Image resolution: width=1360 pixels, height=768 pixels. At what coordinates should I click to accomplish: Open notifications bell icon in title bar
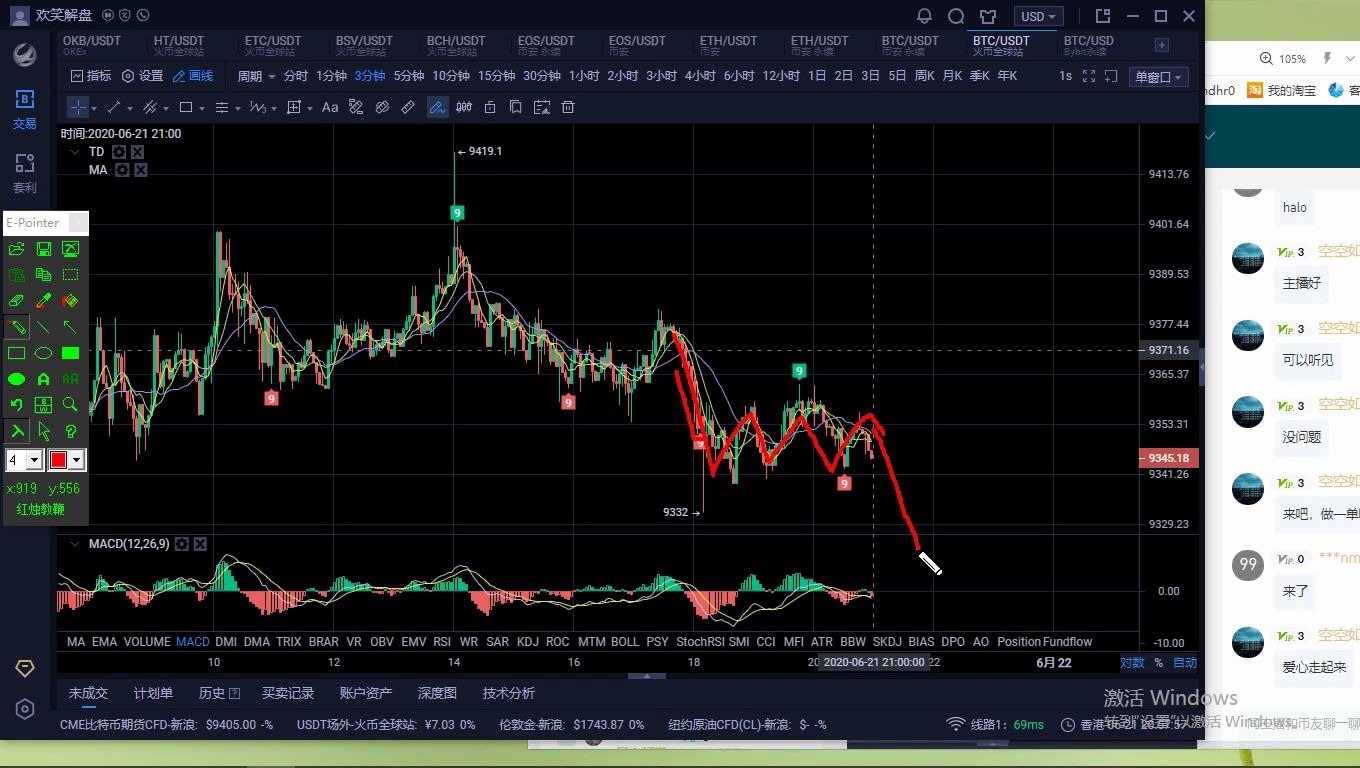click(924, 16)
